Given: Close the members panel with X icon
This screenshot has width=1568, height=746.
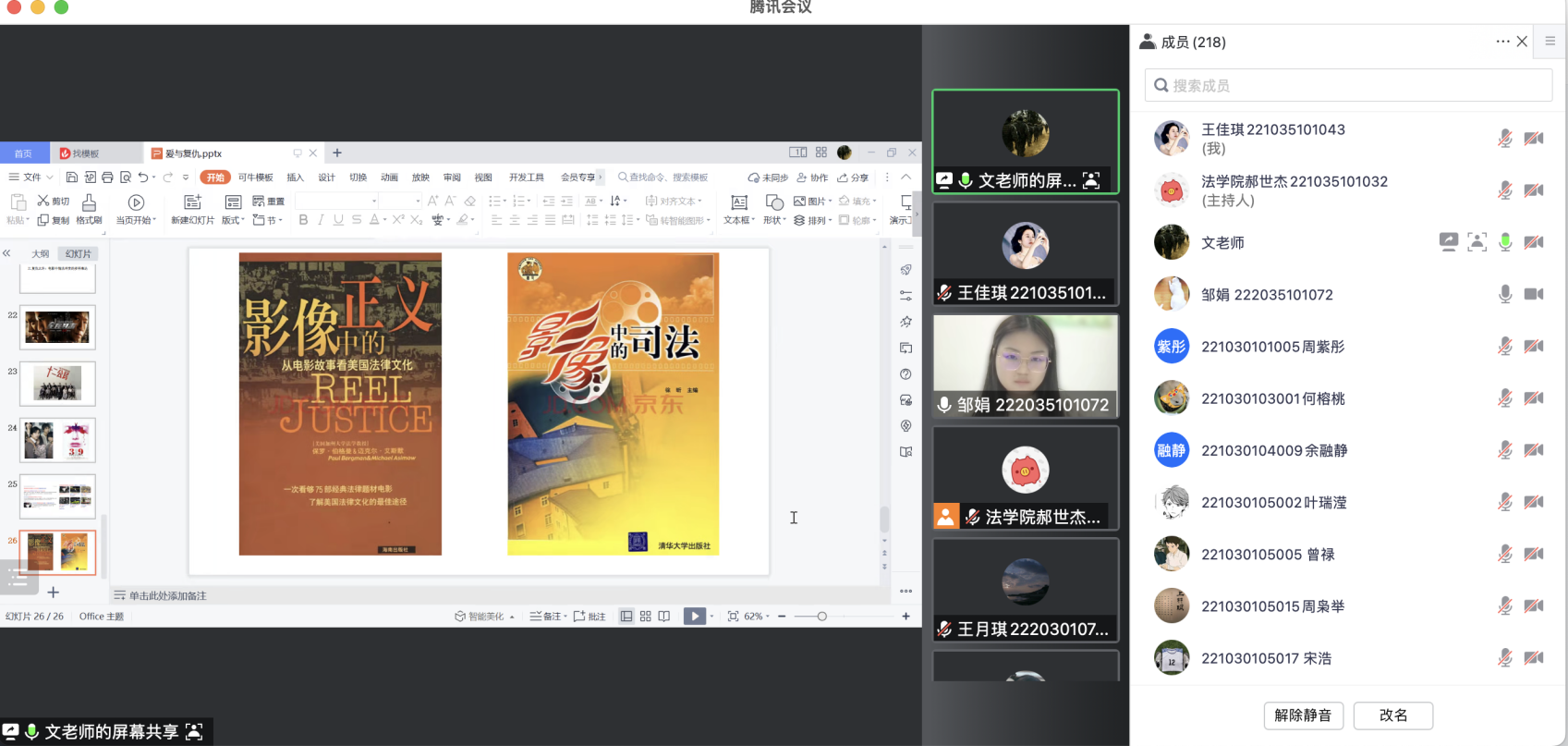Looking at the screenshot, I should pos(1522,42).
